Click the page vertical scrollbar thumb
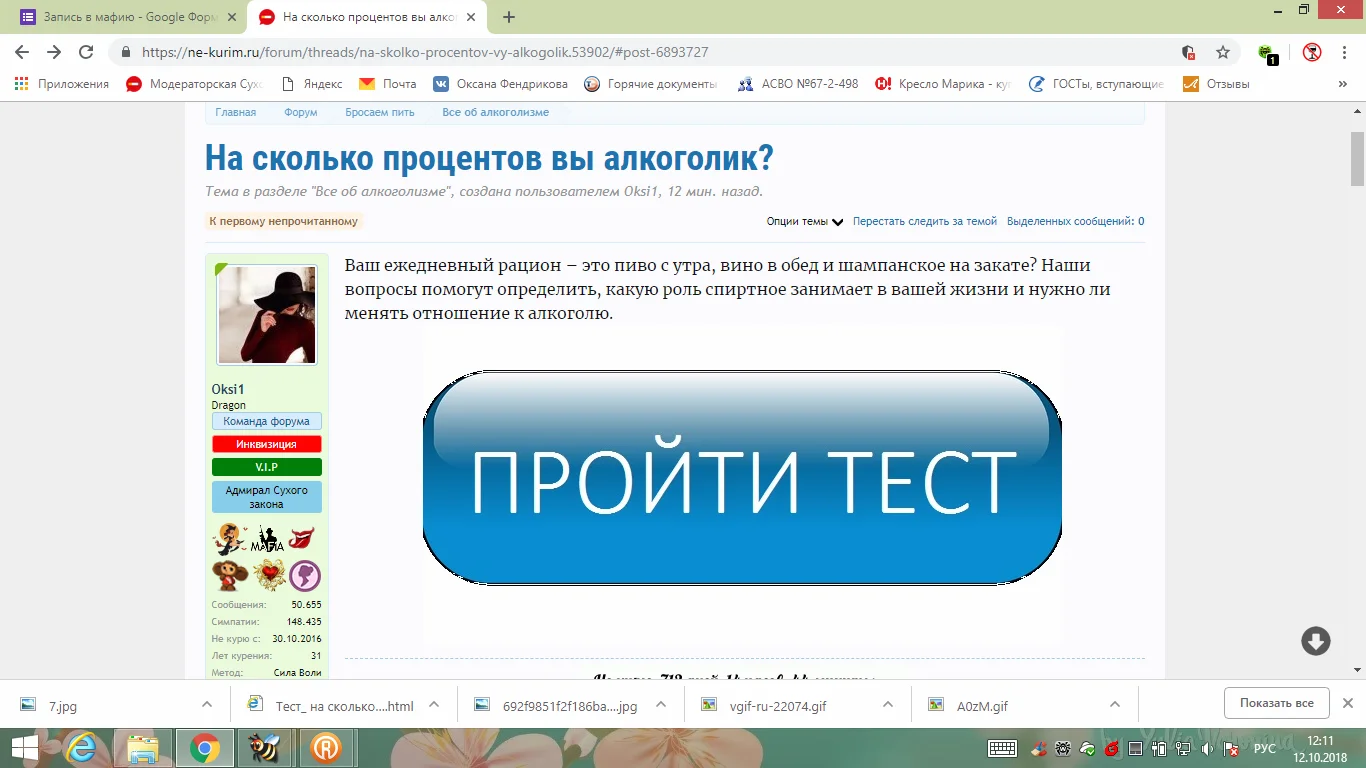 pos(1357,158)
